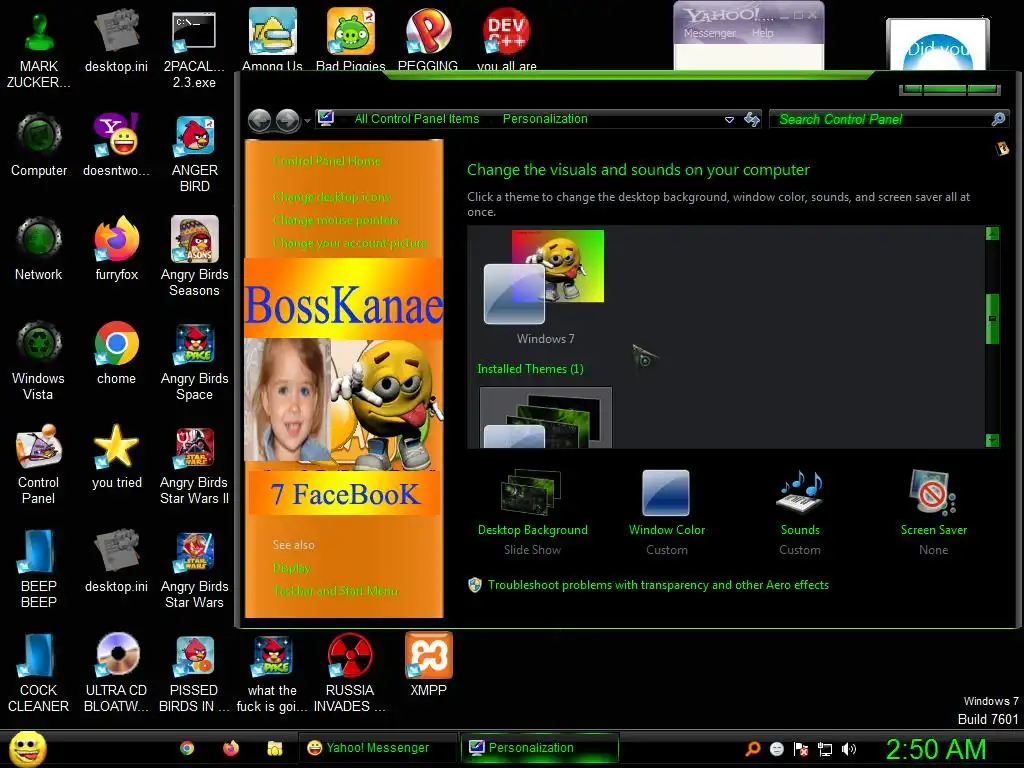
Task: Click the theme list scroll-up arrow
Action: pos(992,234)
